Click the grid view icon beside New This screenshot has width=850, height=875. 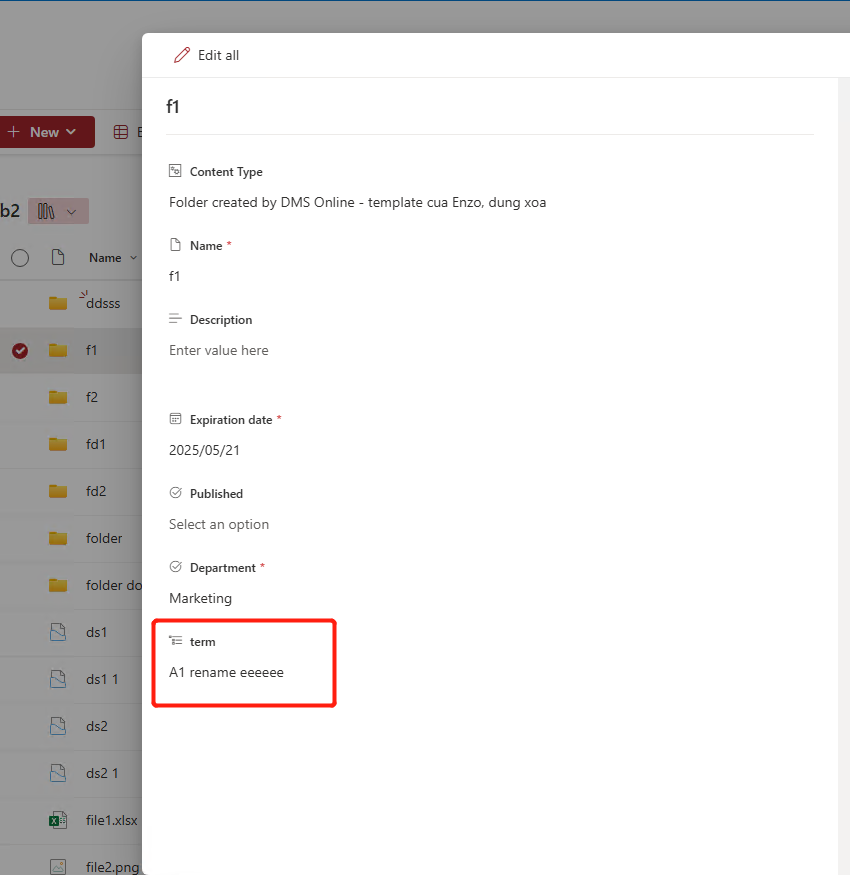(121, 132)
